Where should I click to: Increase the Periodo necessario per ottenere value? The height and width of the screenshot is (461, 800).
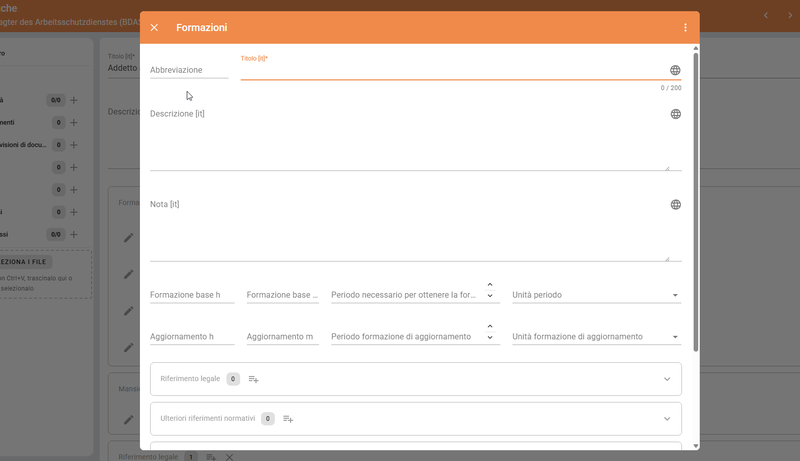click(490, 285)
